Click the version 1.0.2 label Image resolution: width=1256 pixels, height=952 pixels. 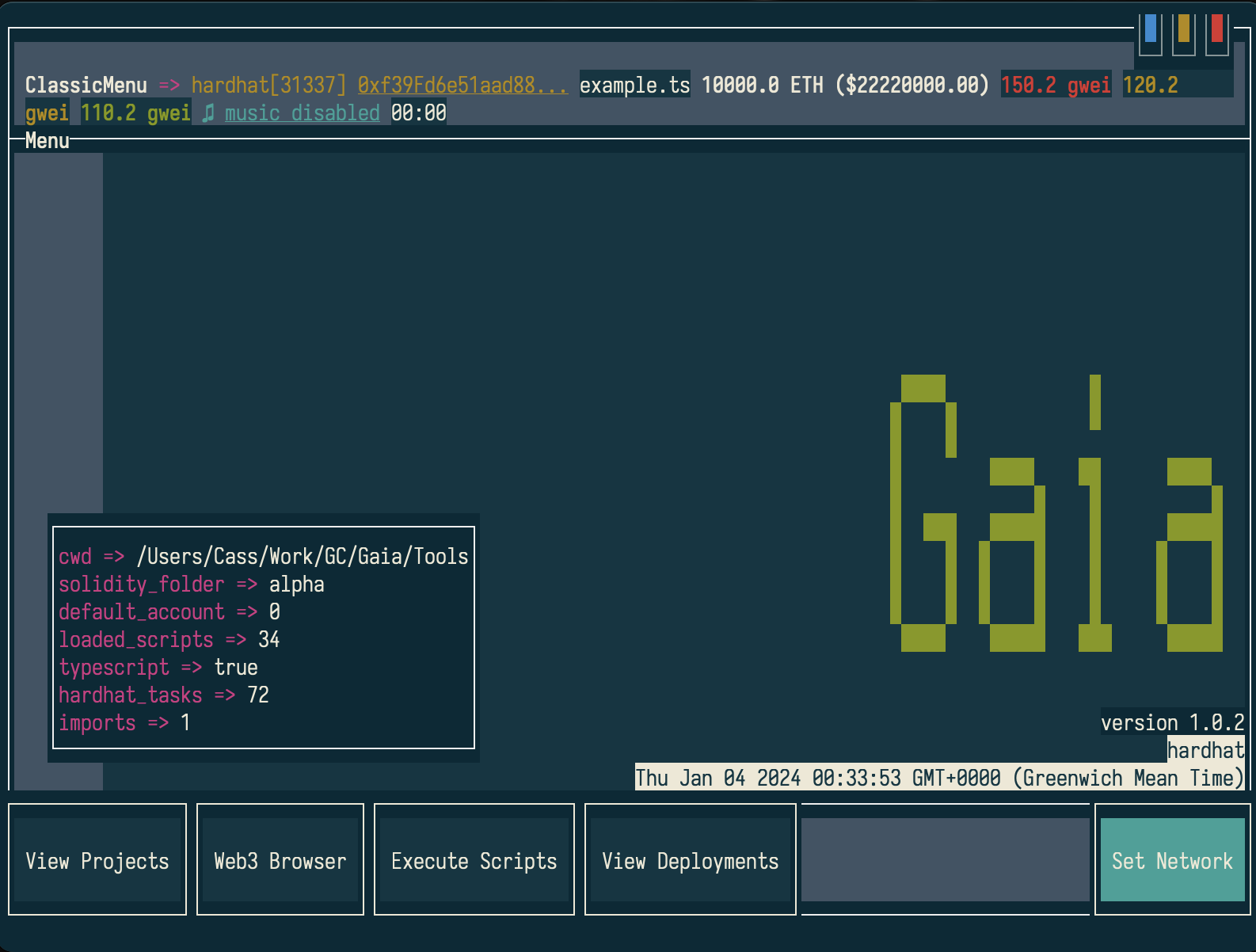[x=1173, y=722]
